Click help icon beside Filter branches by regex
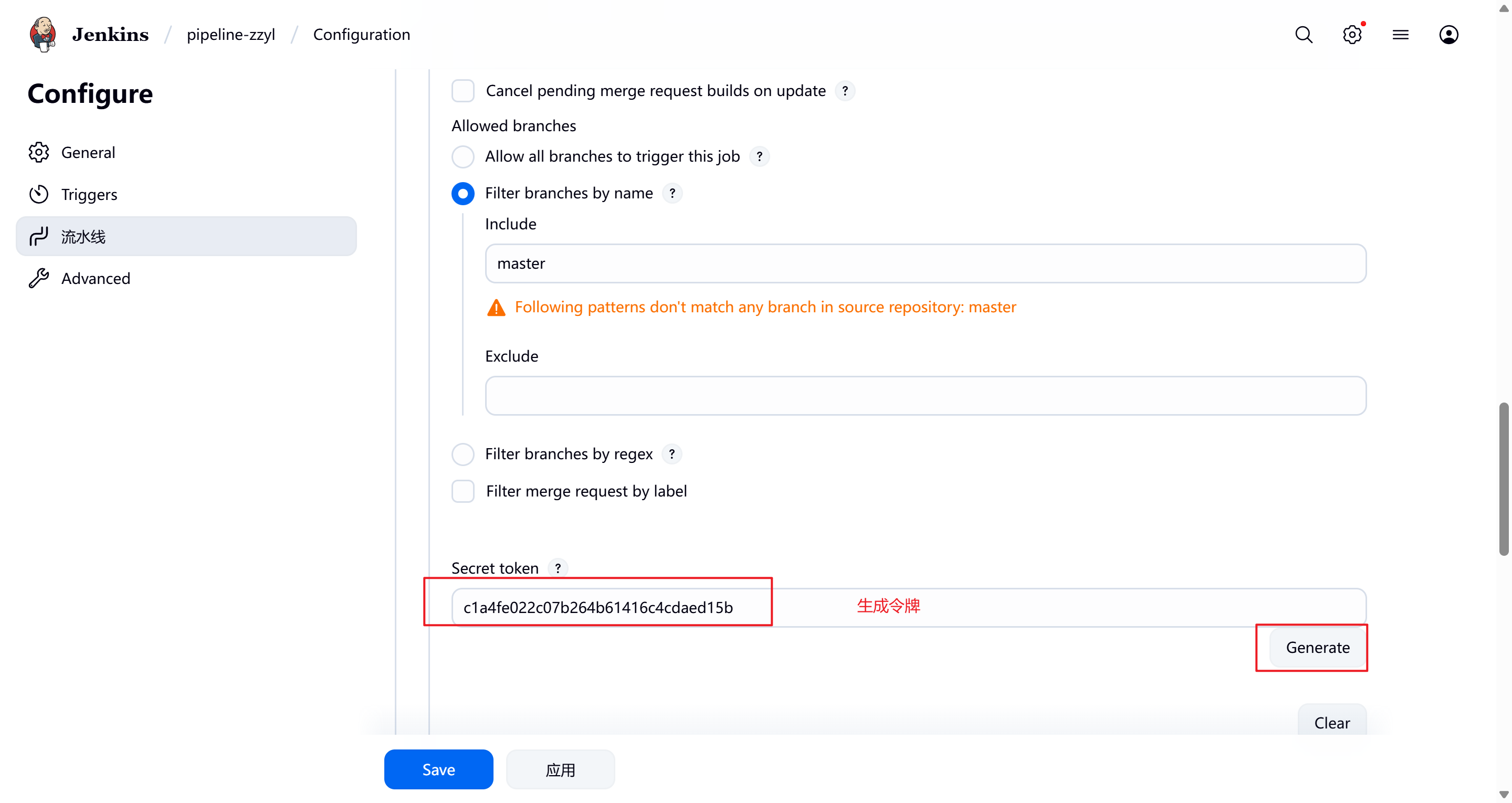Screen dimensions: 1512x803 pos(671,454)
